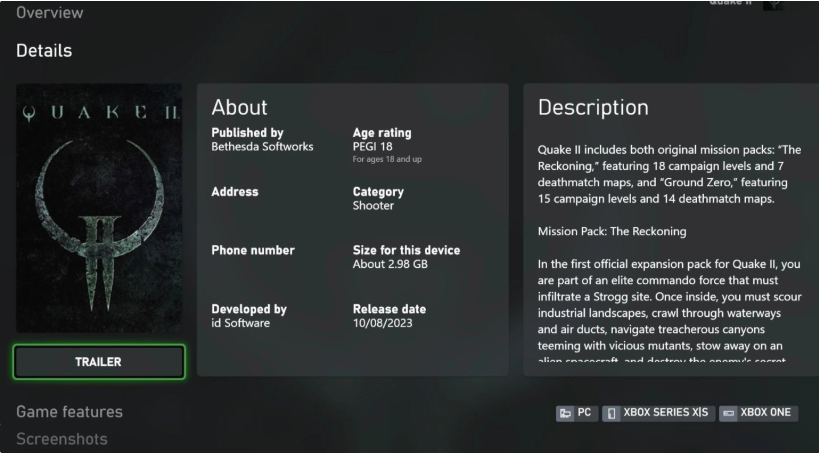The width and height of the screenshot is (819, 454).
Task: Go to Game features section
Action: tap(69, 412)
